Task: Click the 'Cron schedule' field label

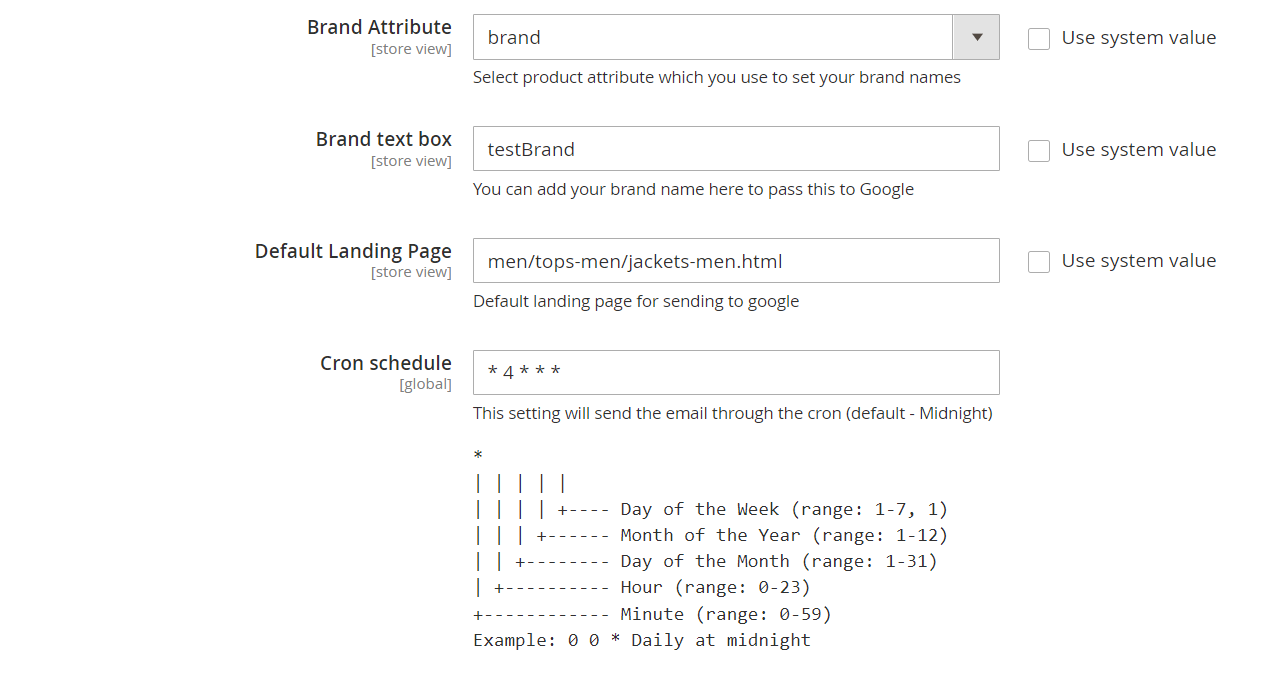Action: (x=385, y=363)
